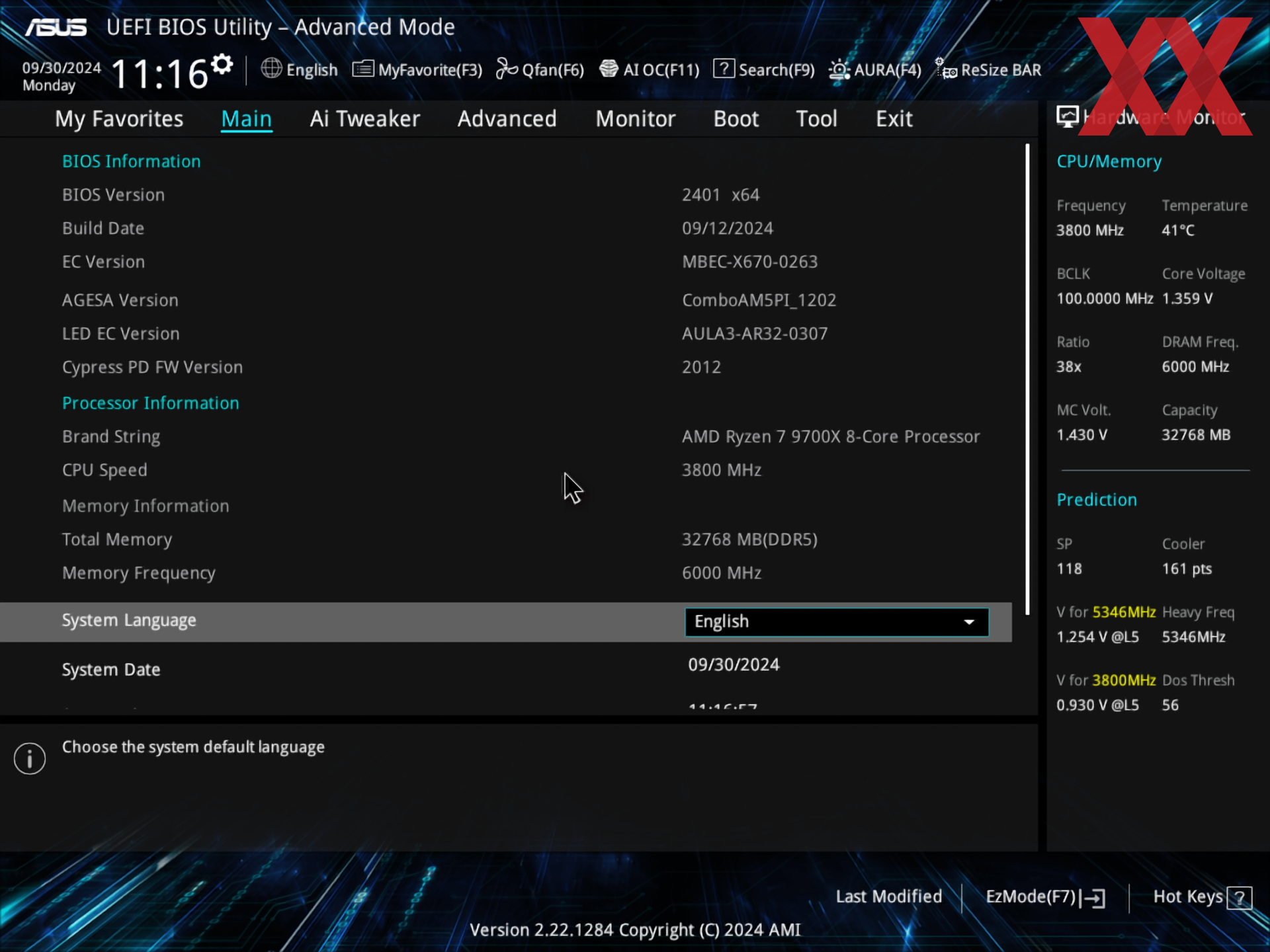Click the CPU Speed row label
This screenshot has width=1270, height=952.
(x=105, y=470)
